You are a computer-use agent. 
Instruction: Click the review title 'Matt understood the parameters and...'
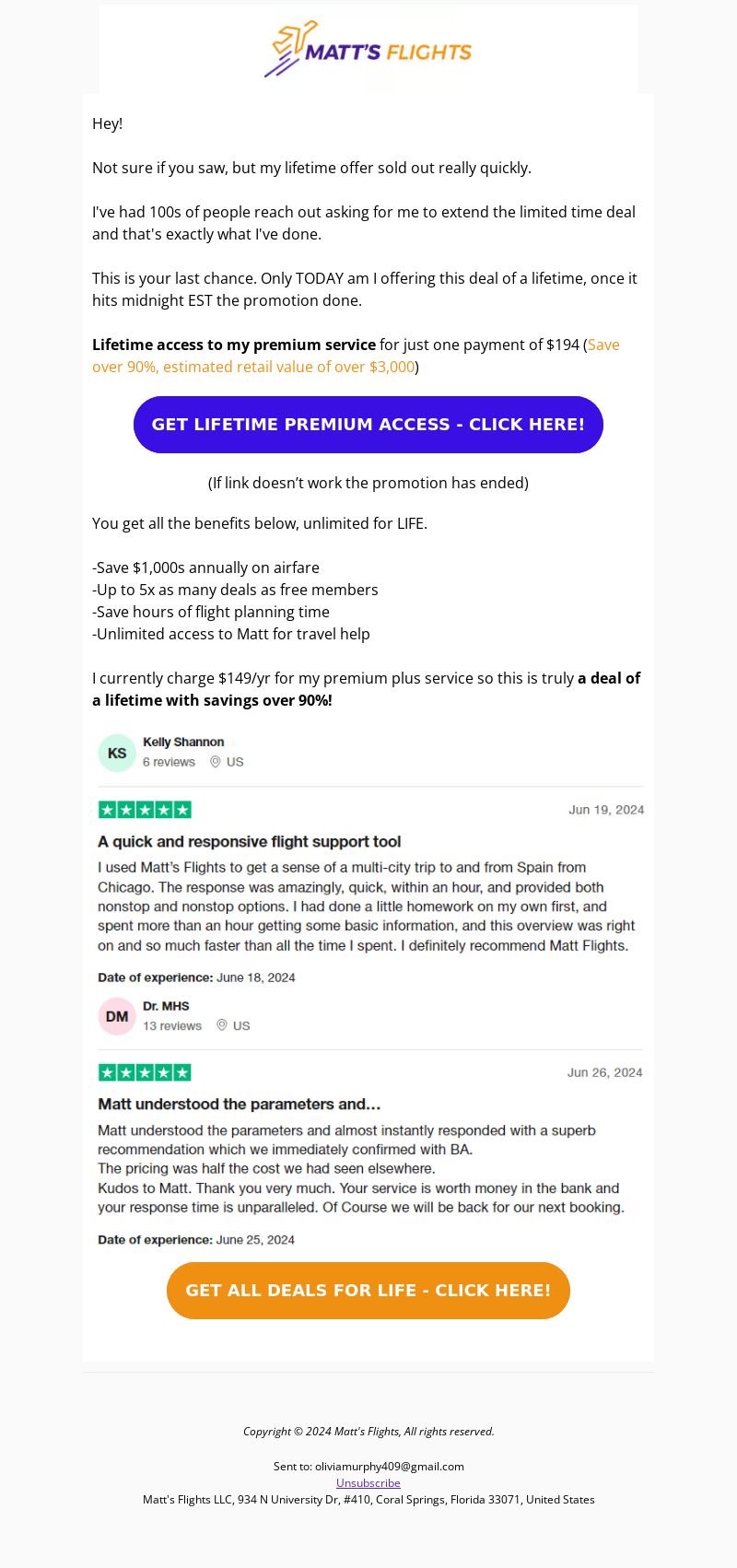pos(240,1104)
